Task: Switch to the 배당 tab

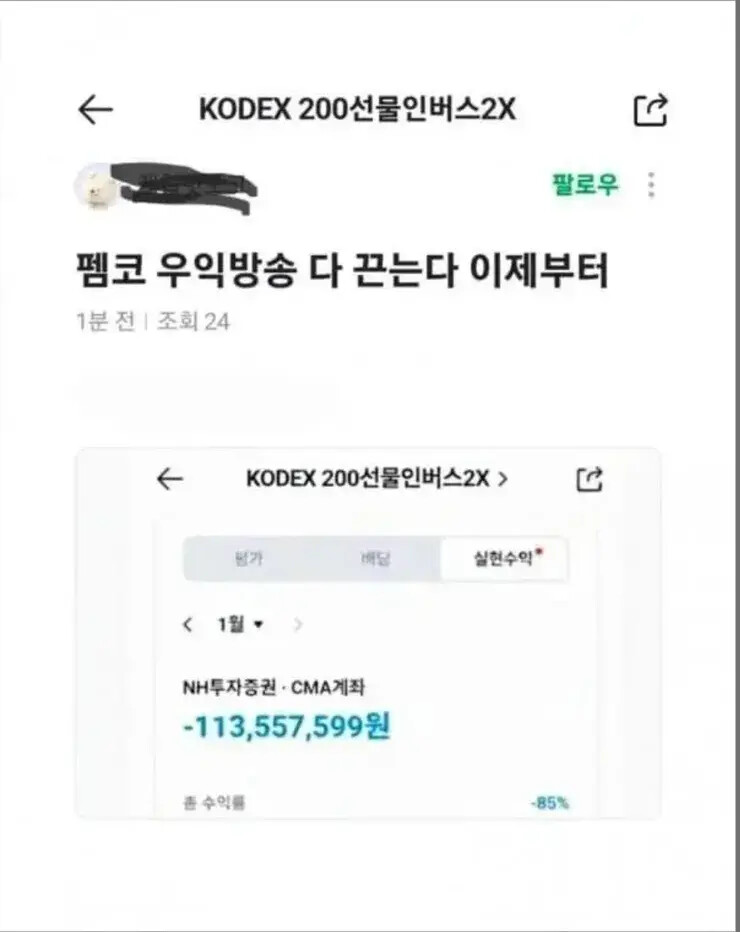Action: pos(376,559)
